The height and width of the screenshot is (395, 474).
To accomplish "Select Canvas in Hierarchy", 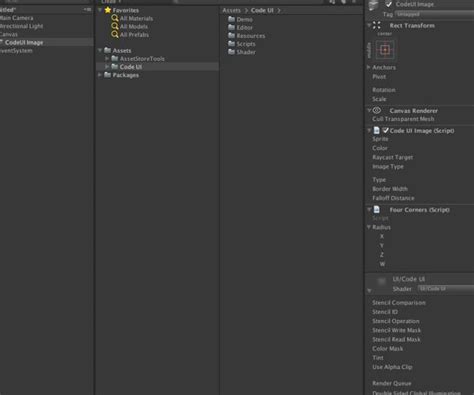I will (9, 34).
